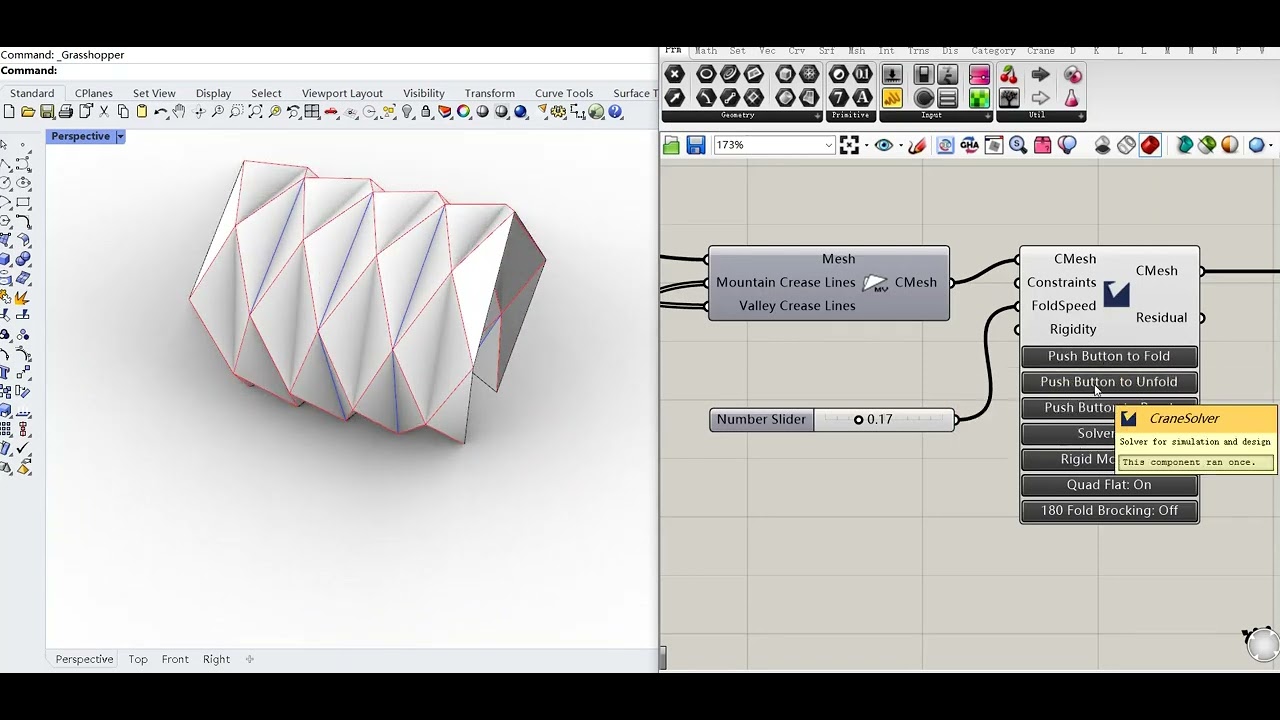This screenshot has width=1280, height=720.
Task: Click the Gradient icon in Input panel
Action: point(979,74)
